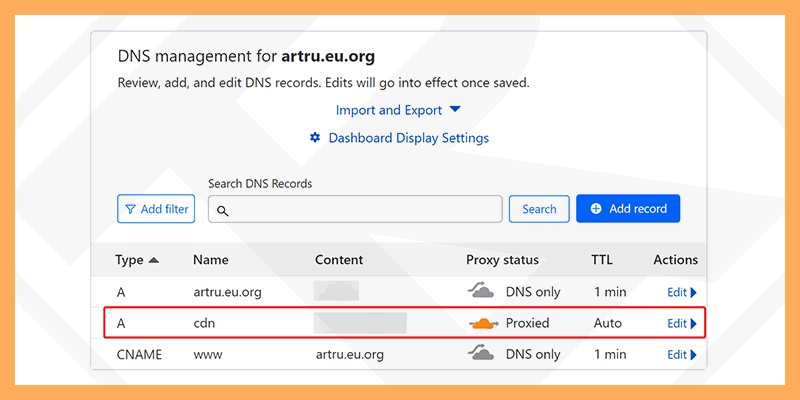800x400 pixels.
Task: Click the Content column header
Action: point(339,260)
